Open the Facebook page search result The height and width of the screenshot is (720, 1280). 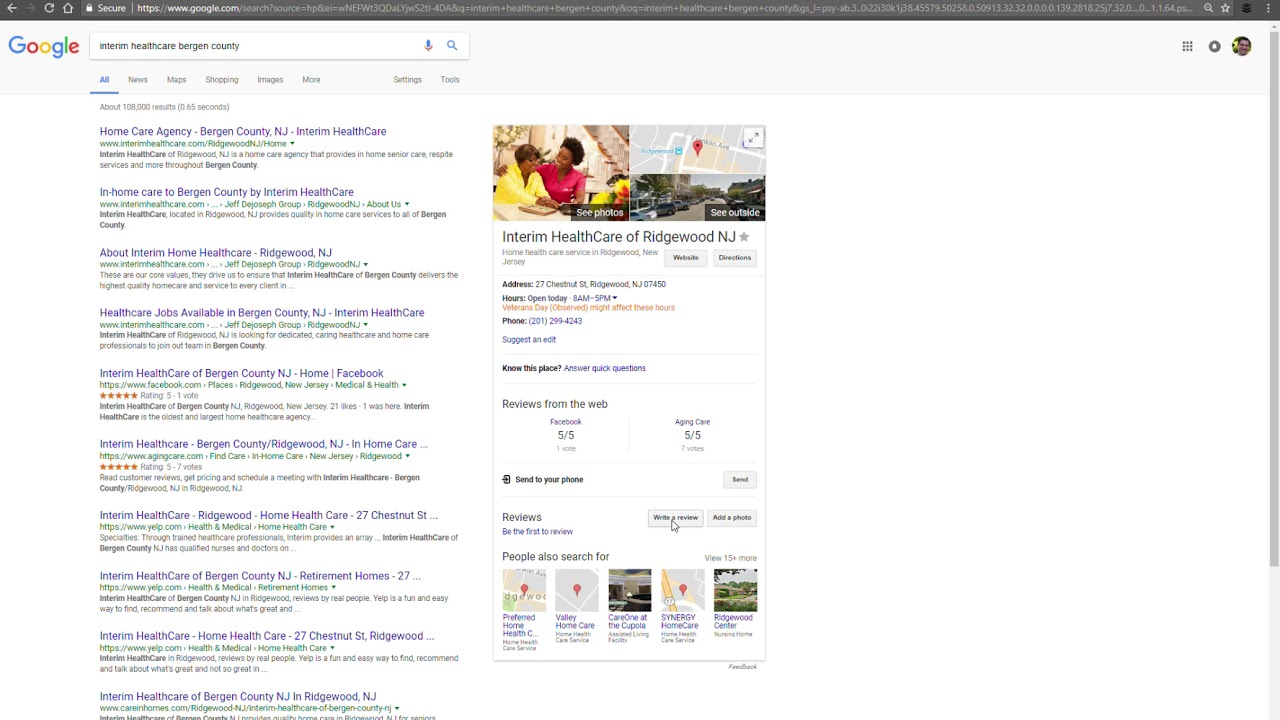point(241,374)
